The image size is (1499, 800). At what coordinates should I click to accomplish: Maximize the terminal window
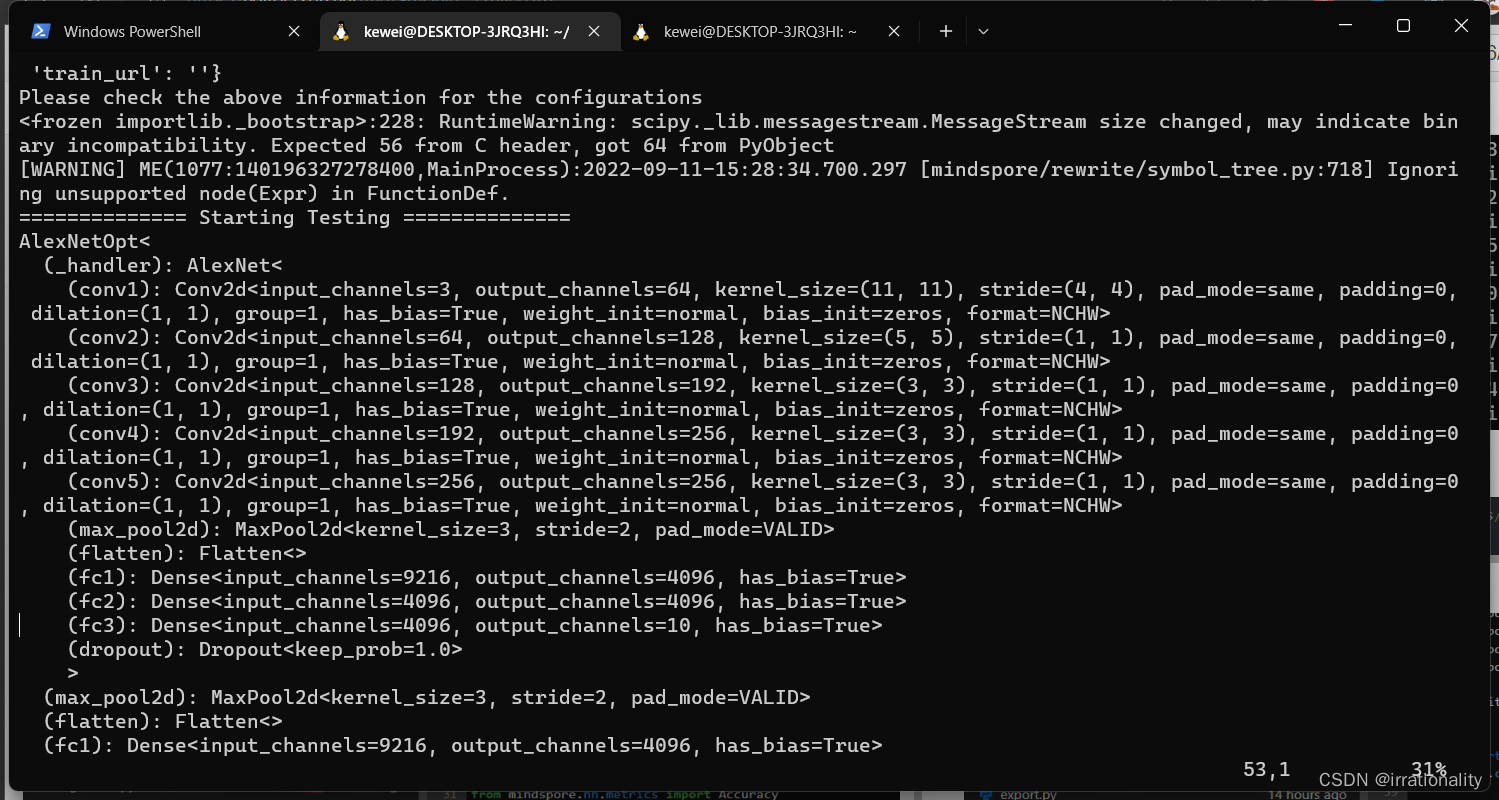click(x=1403, y=26)
